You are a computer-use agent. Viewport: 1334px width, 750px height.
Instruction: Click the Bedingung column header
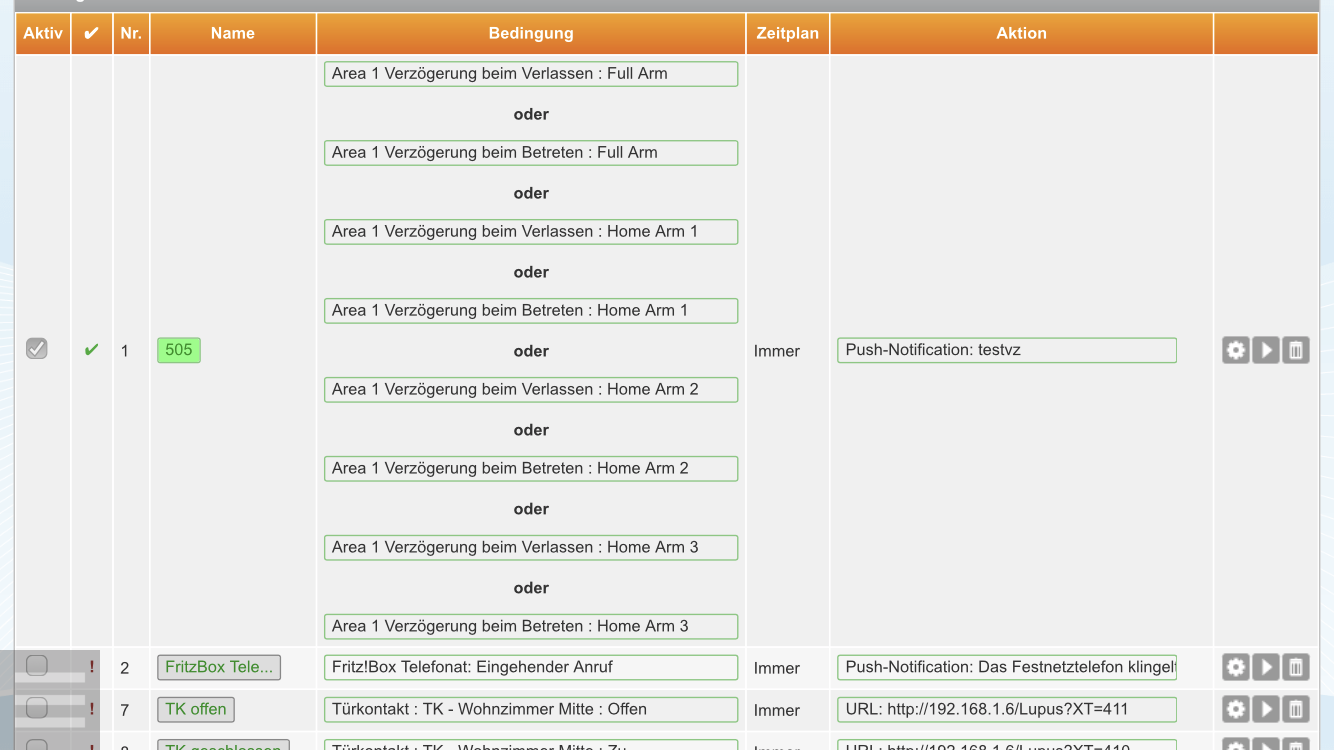[531, 33]
